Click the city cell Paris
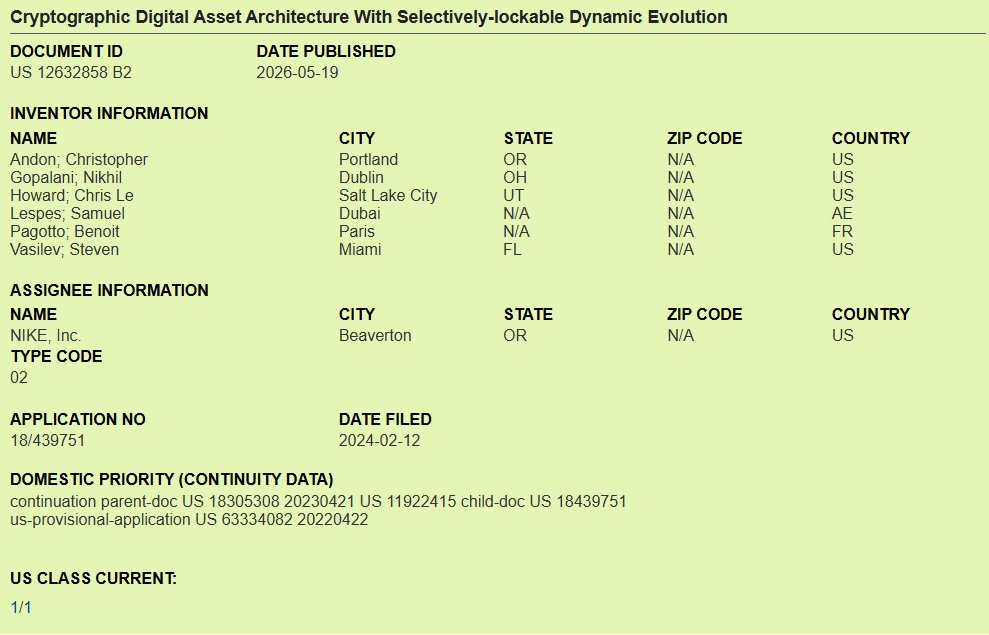The width and height of the screenshot is (989, 635). 357,231
